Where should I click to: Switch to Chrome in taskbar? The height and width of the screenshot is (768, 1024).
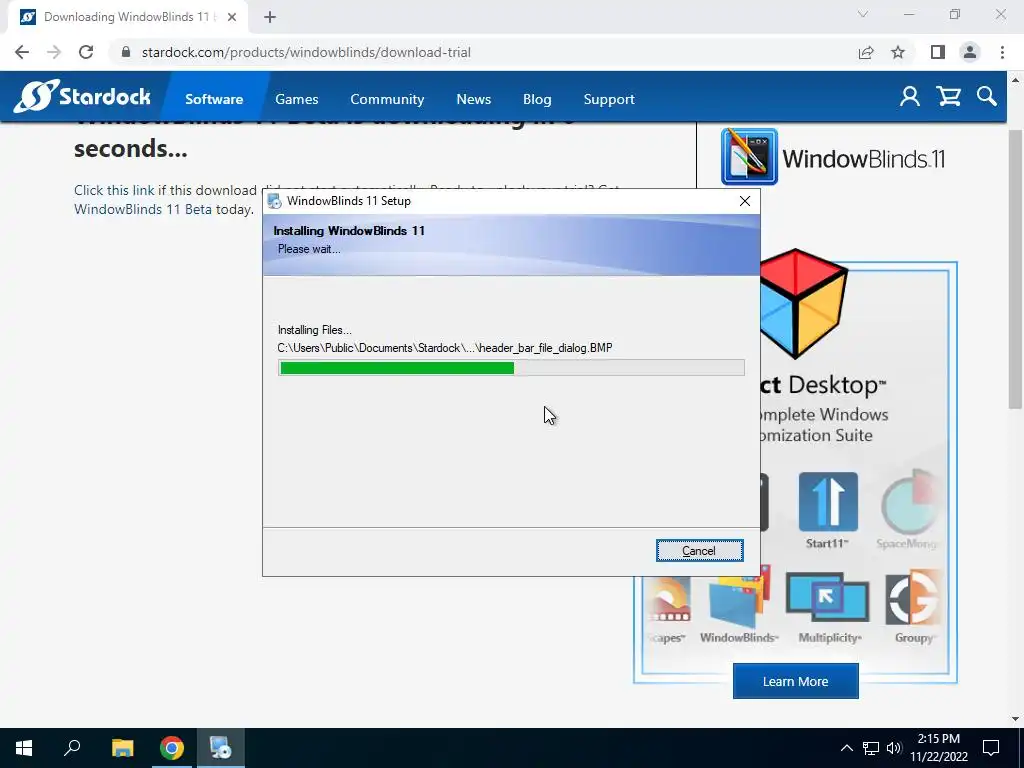[x=172, y=748]
